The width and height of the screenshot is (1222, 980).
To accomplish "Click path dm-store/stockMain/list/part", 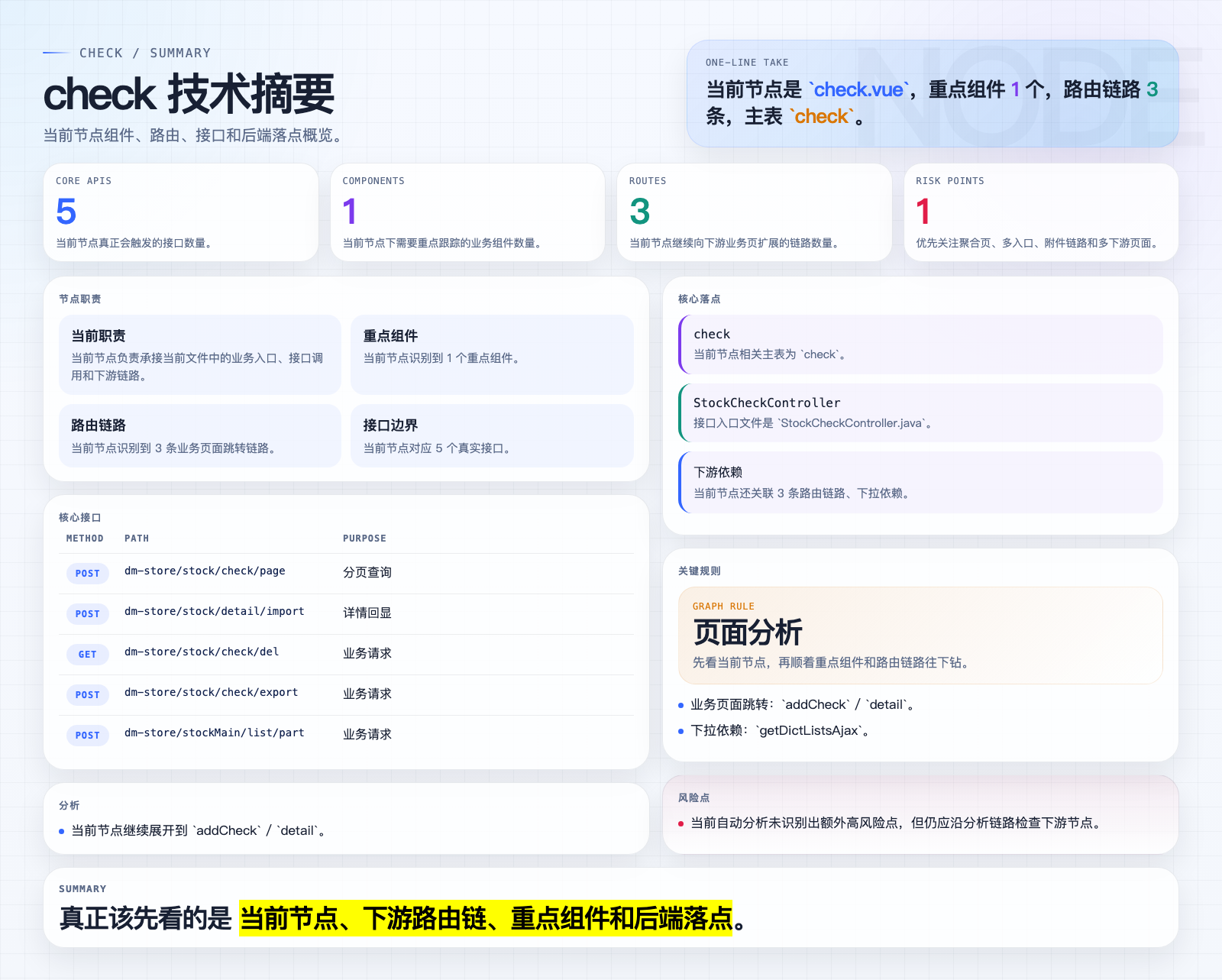I will tap(215, 733).
